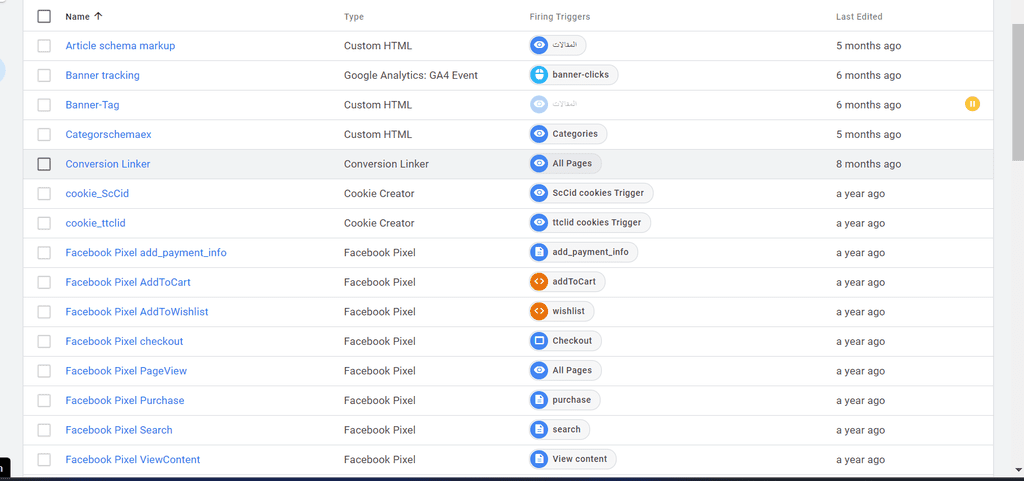Click the banner-clicks trigger label

tap(581, 74)
